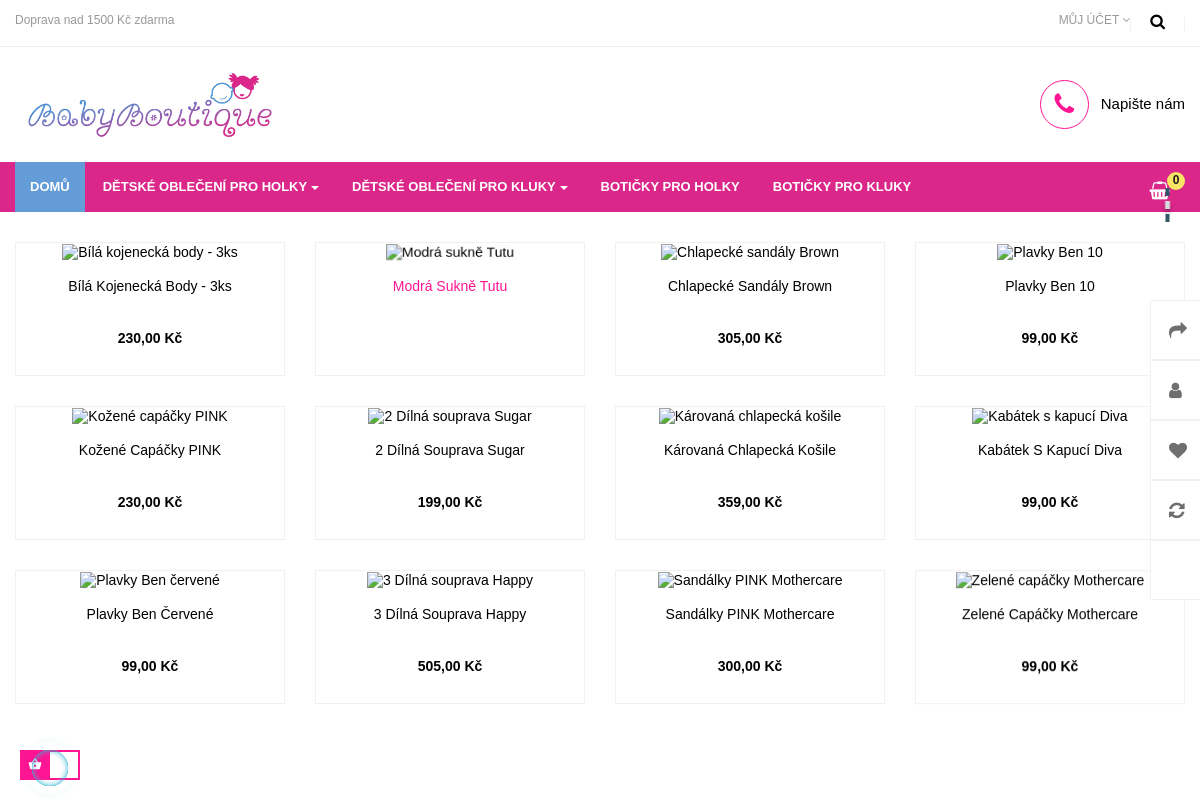Expand Dětské oblečení pro holky menu

(211, 187)
